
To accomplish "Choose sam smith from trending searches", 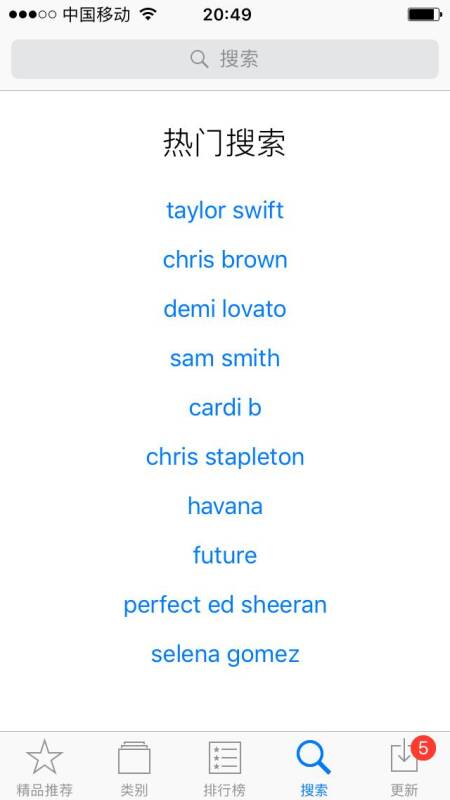I will (x=224, y=358).
